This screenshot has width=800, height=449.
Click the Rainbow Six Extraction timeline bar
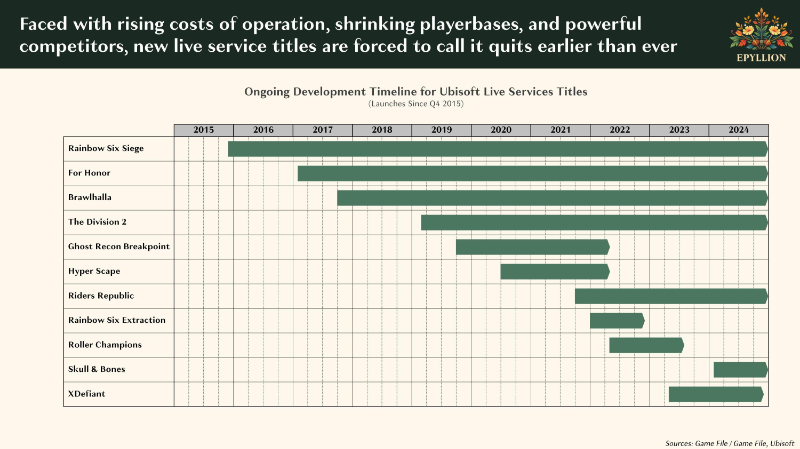pyautogui.click(x=617, y=320)
